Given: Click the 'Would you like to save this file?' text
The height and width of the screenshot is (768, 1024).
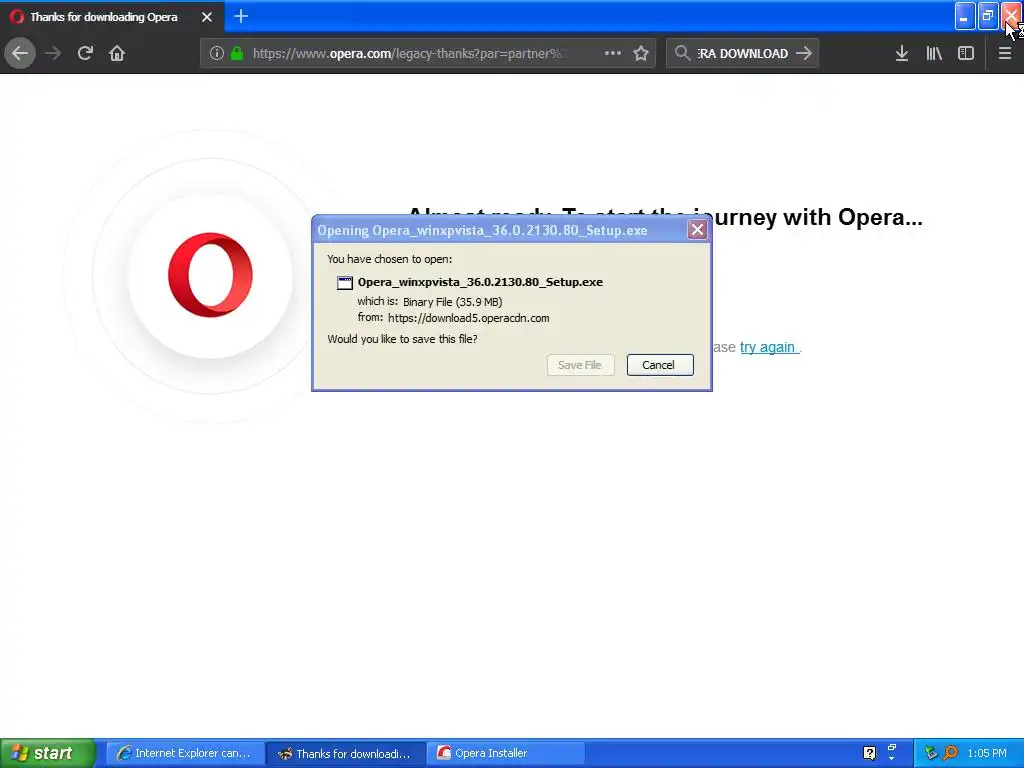Looking at the screenshot, I should (x=402, y=339).
